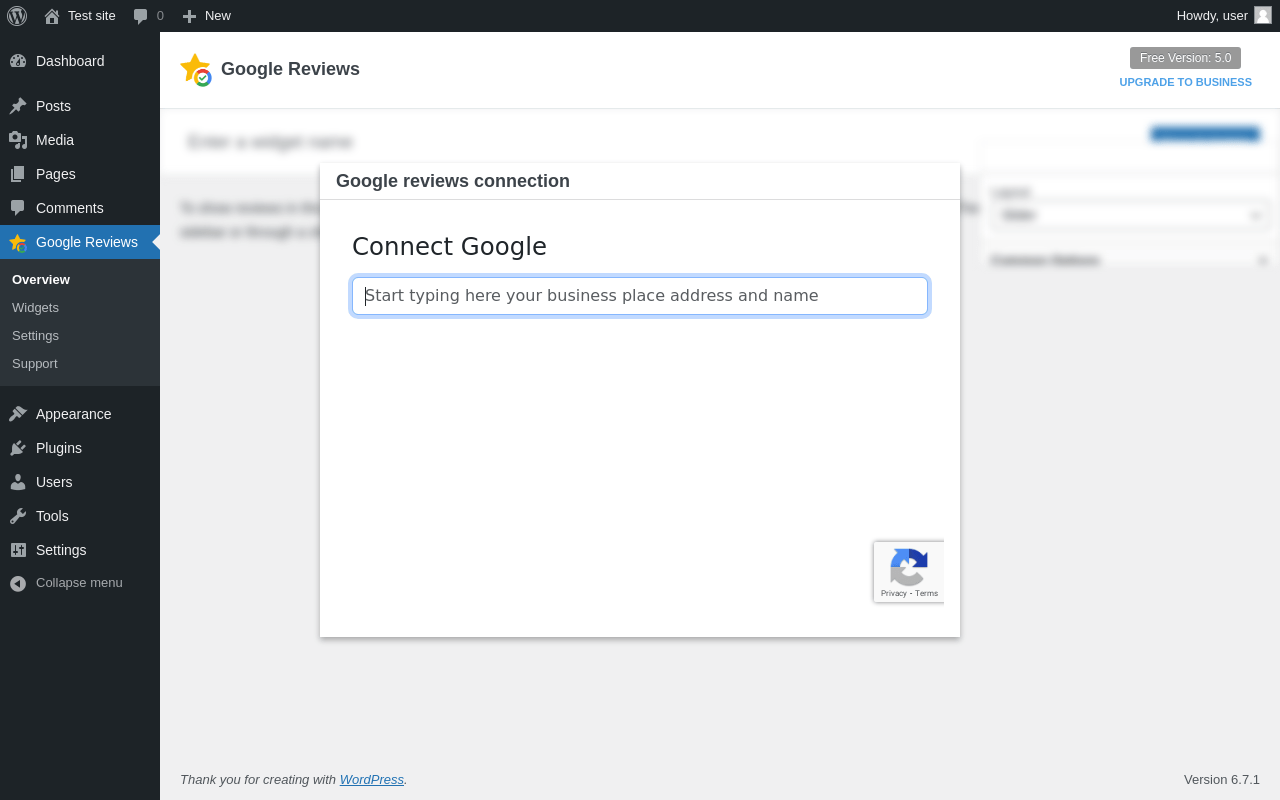Click the blurred widget name field
The width and height of the screenshot is (1280, 800).
point(270,142)
